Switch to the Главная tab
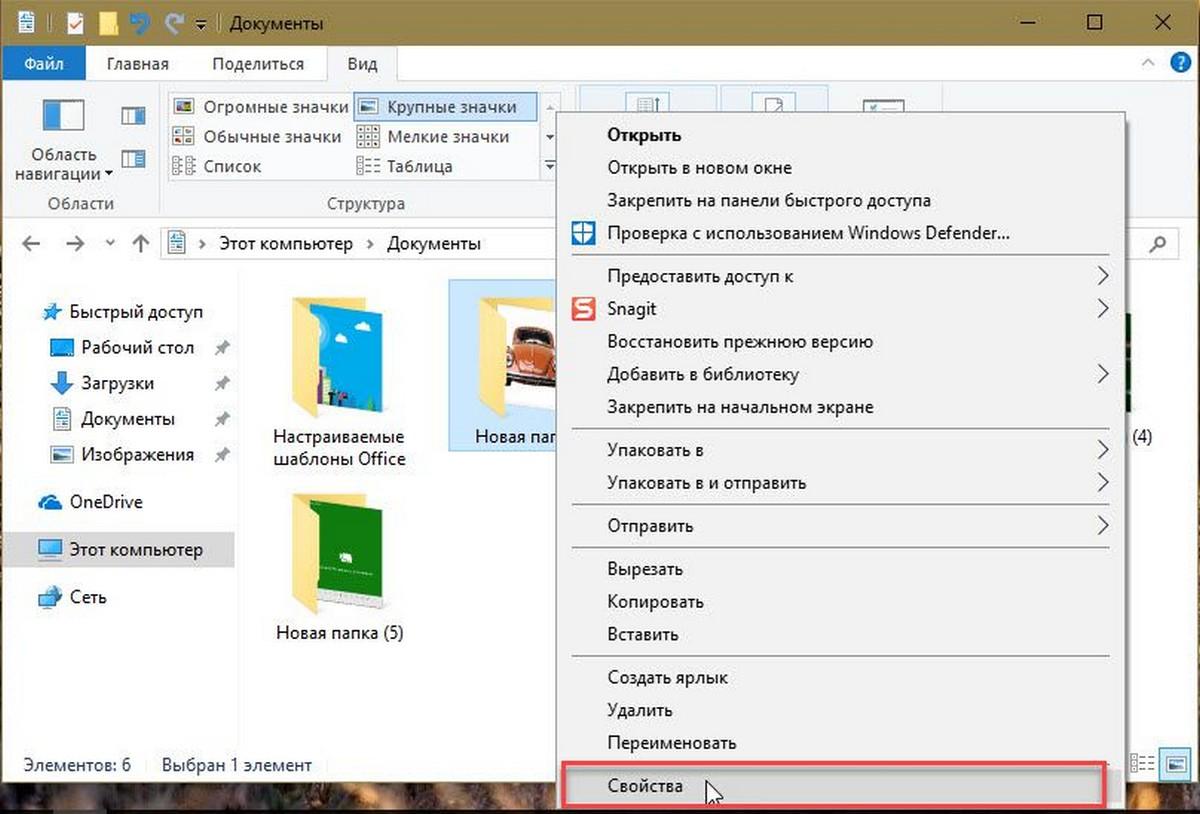This screenshot has width=1200, height=814. [138, 64]
